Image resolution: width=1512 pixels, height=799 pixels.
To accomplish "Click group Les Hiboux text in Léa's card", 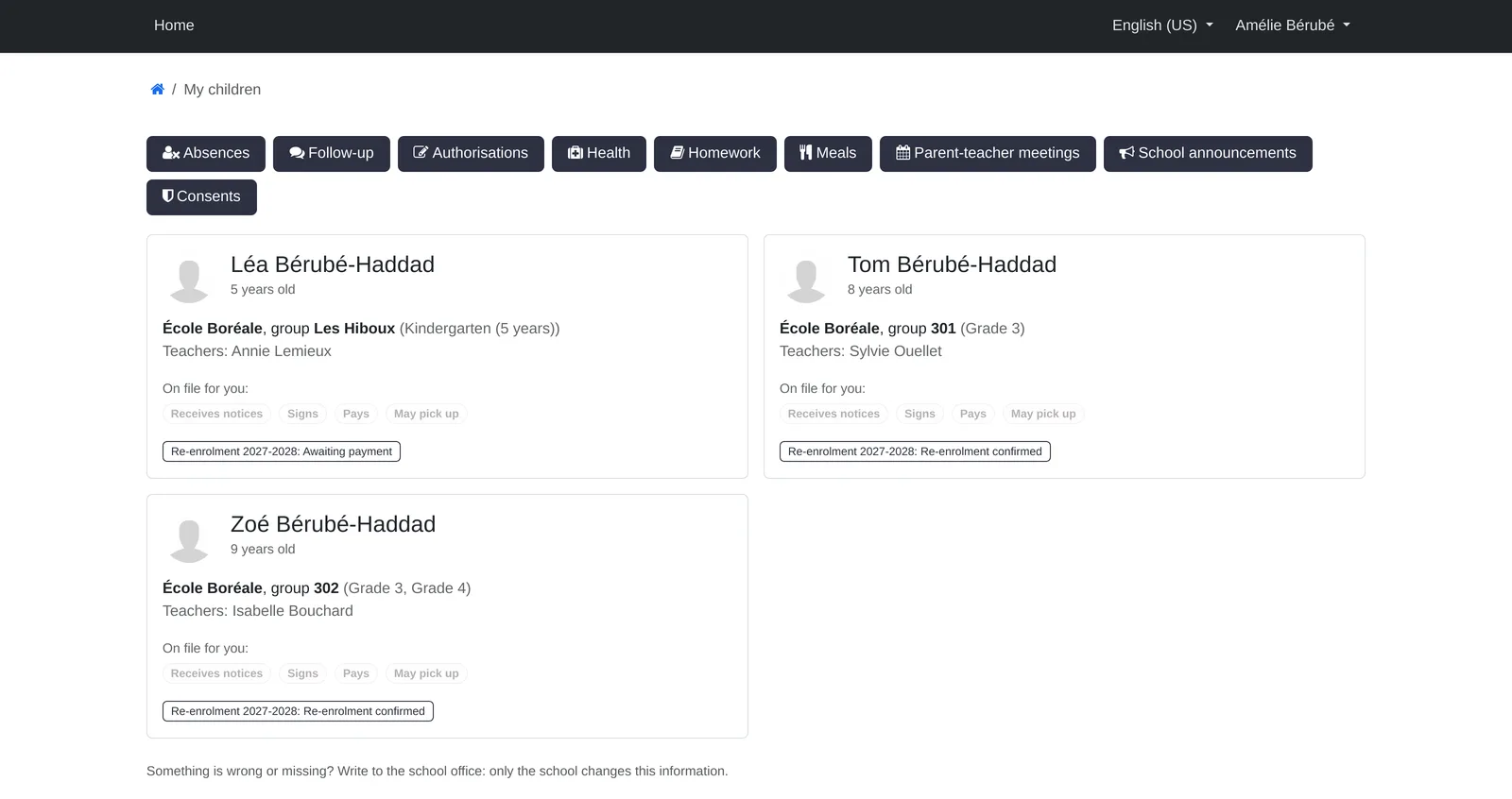I will (333, 329).
